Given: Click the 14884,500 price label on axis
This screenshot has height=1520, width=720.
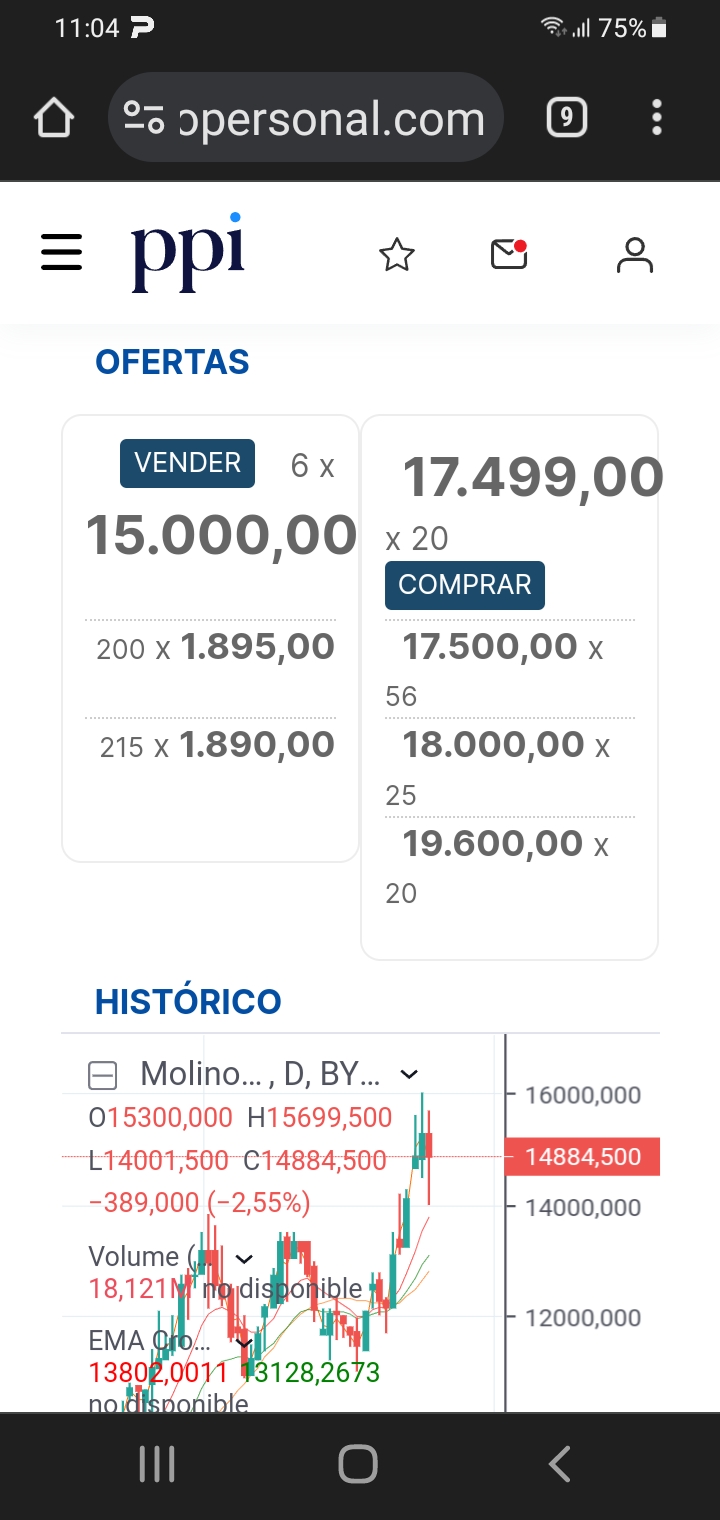Looking at the screenshot, I should click(x=583, y=1156).
